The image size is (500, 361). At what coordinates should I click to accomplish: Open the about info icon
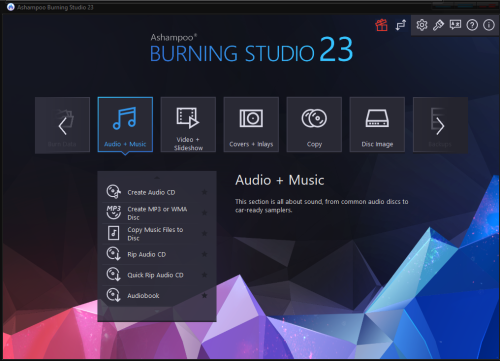(489, 25)
